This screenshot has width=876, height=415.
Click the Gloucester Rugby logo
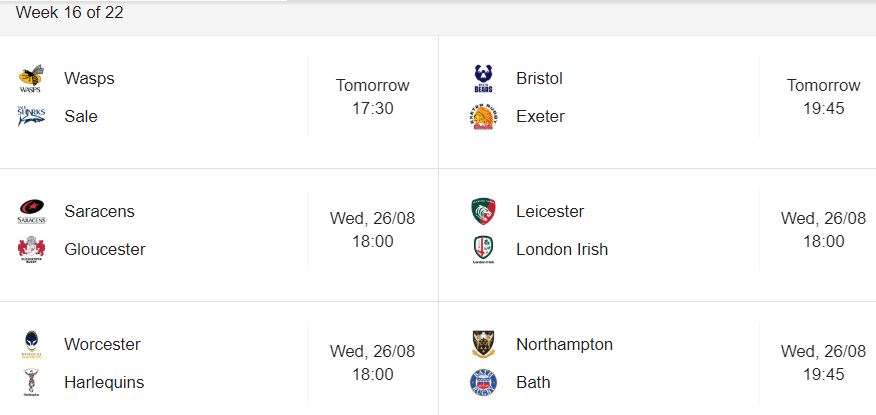point(31,250)
